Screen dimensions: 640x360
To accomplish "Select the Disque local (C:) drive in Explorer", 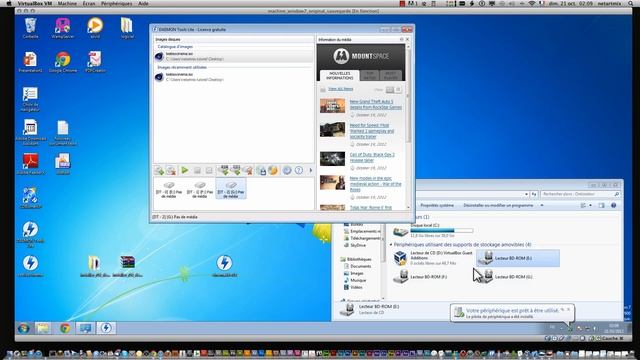I will tap(433, 231).
